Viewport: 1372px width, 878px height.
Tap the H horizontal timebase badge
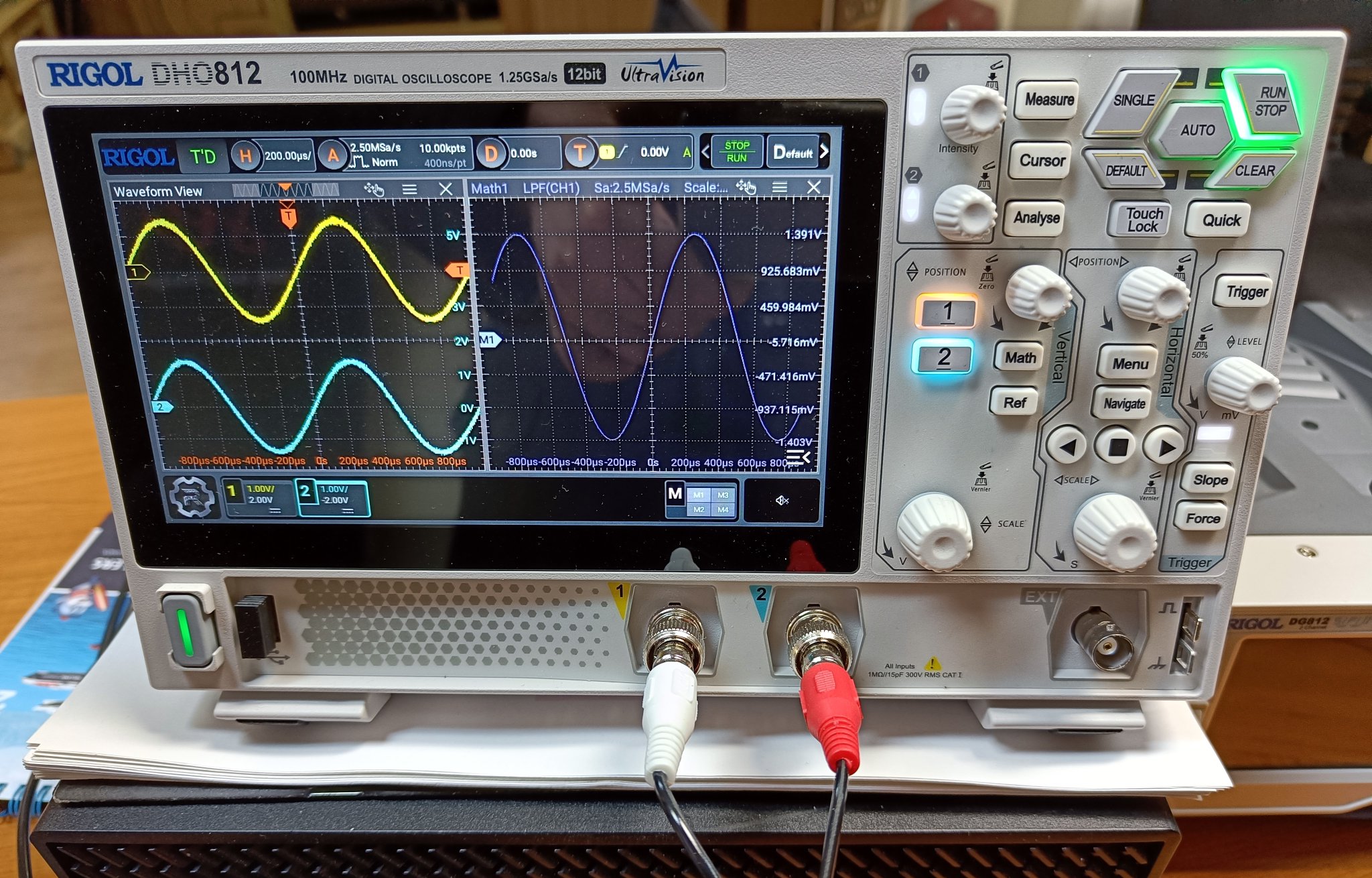tap(245, 155)
